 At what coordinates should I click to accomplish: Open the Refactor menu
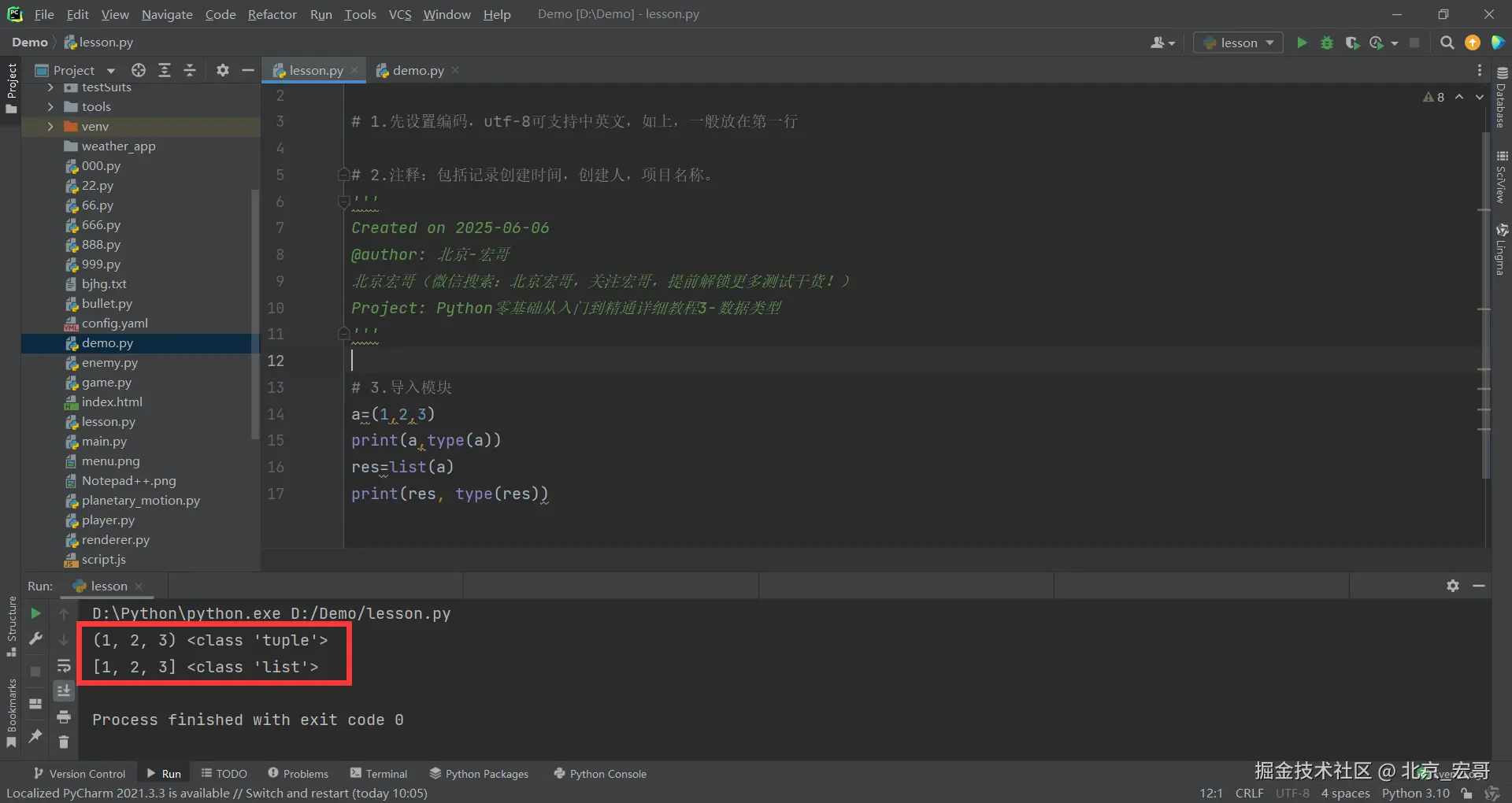pos(272,14)
